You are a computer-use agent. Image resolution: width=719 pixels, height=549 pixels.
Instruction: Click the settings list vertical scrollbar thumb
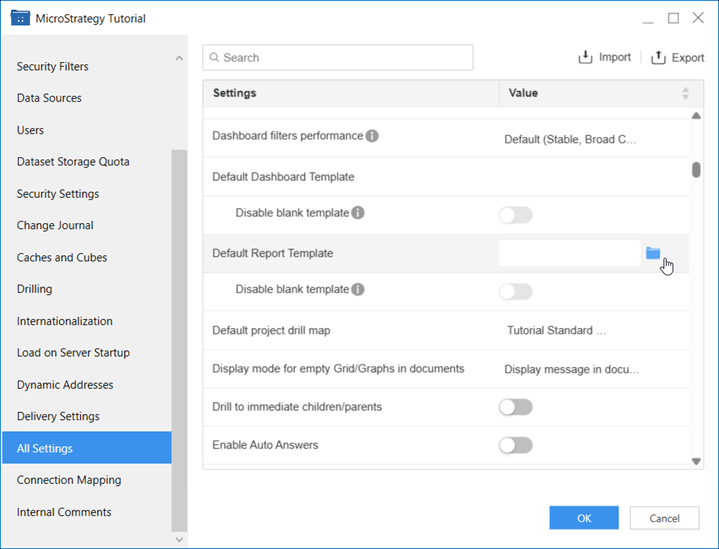tap(696, 169)
